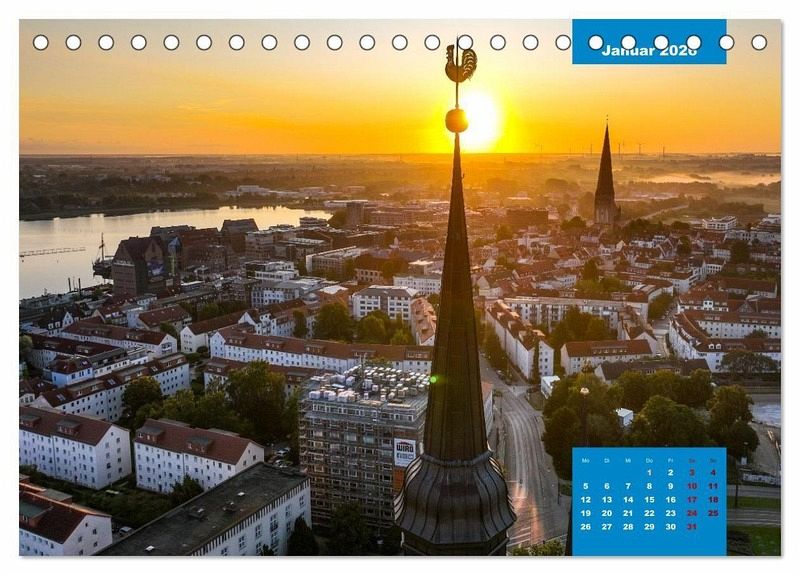Image resolution: width=800 pixels, height=575 pixels.
Task: Click the "Mo" weekday header
Action: (x=585, y=460)
